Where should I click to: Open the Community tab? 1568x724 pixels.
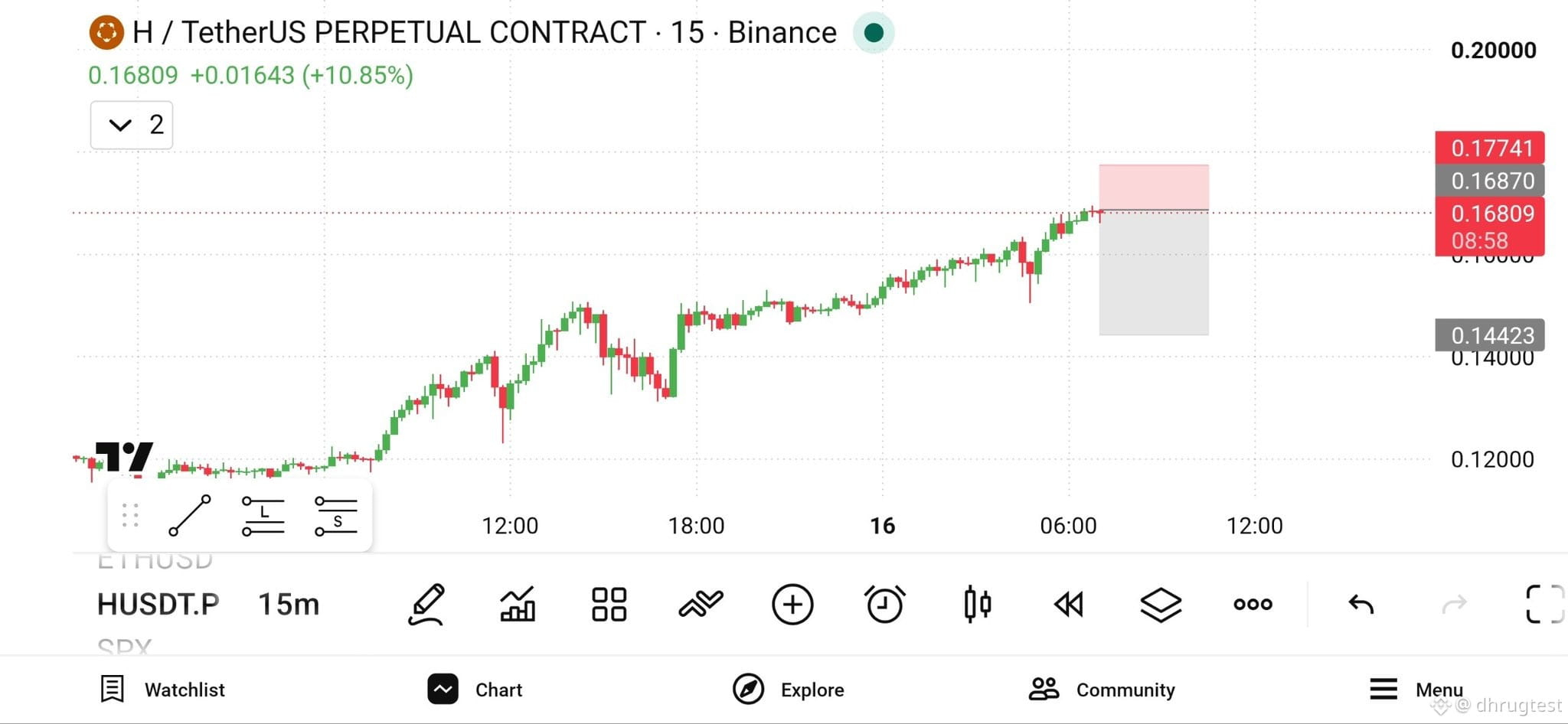[1102, 690]
